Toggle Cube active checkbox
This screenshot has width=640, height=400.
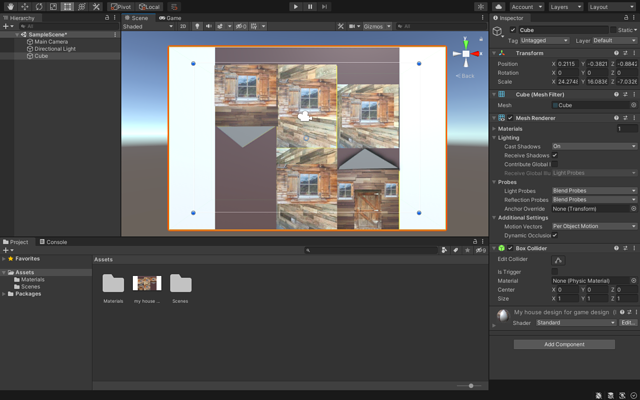point(513,30)
